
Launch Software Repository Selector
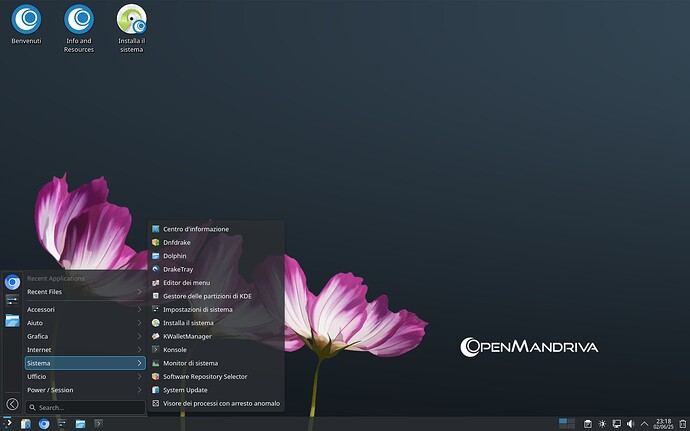pyautogui.click(x=216, y=377)
